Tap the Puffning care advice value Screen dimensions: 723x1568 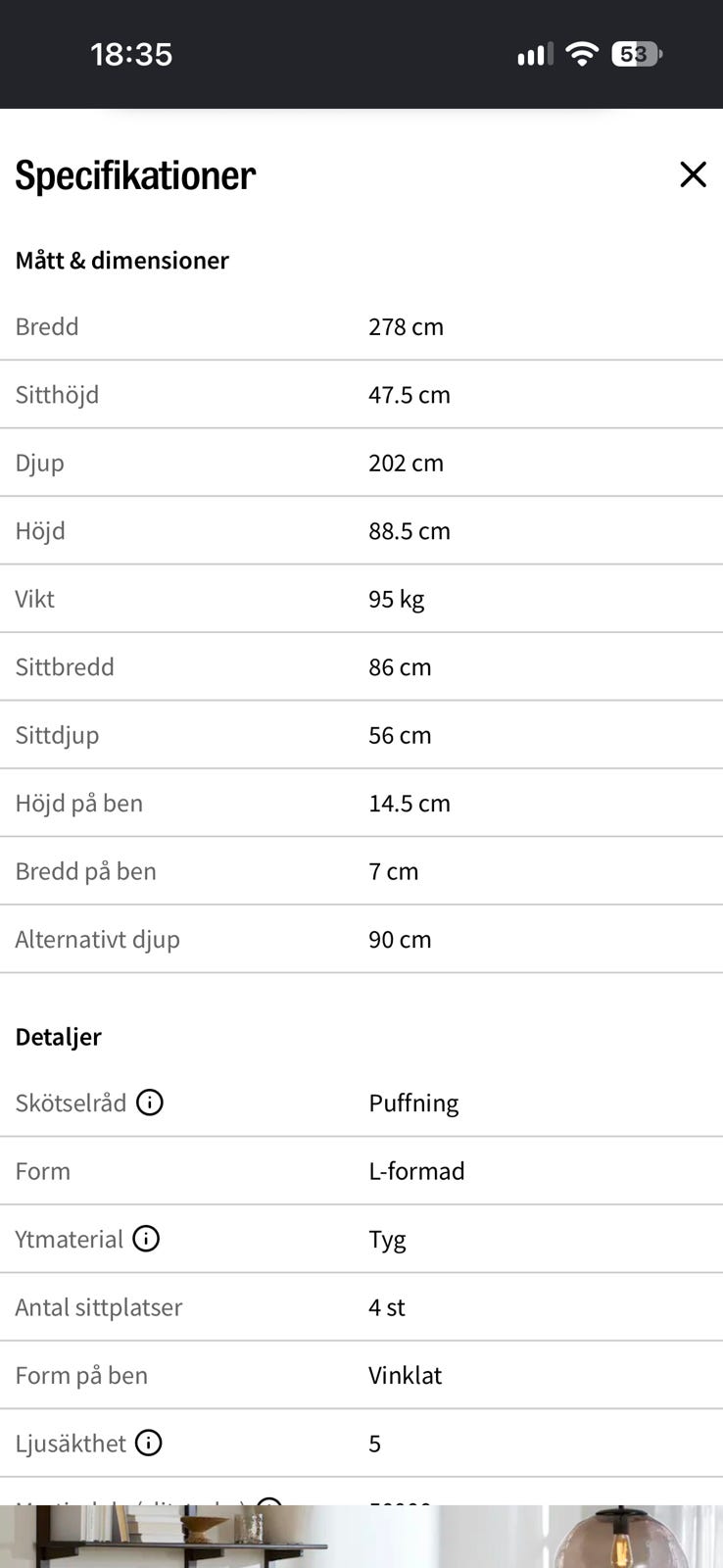pyautogui.click(x=413, y=1103)
